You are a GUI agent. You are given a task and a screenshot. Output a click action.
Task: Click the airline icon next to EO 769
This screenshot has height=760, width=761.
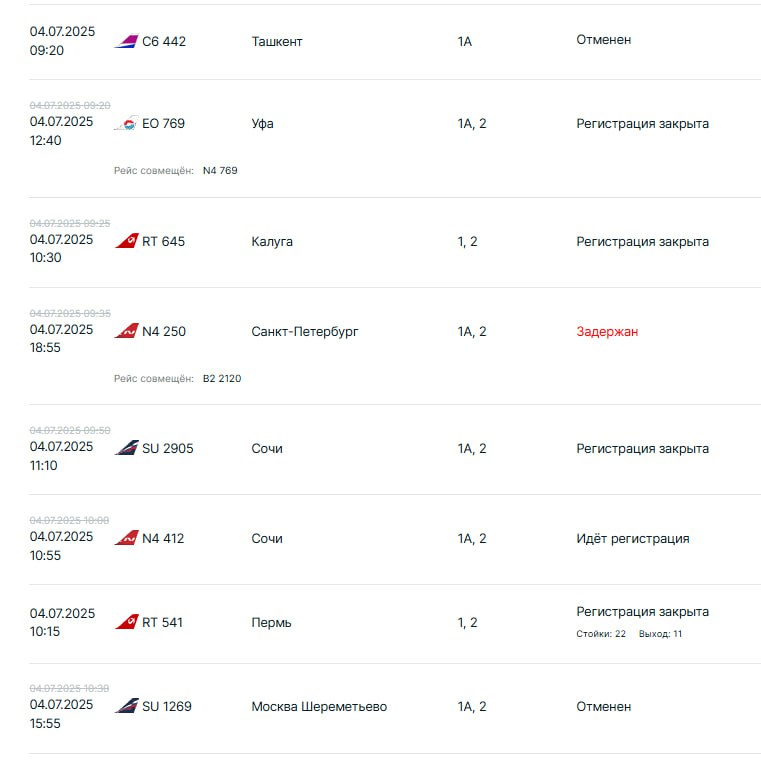coord(126,123)
